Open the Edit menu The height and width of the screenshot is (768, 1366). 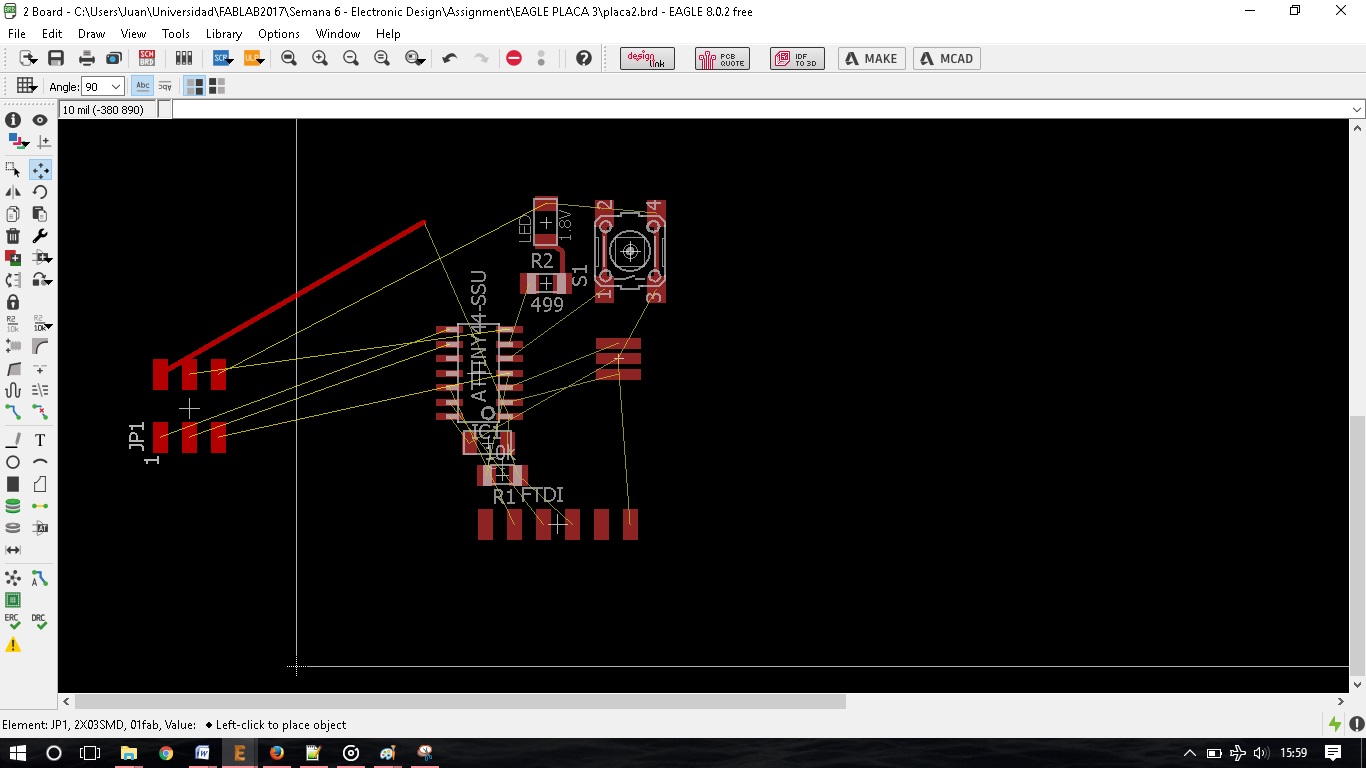click(52, 34)
